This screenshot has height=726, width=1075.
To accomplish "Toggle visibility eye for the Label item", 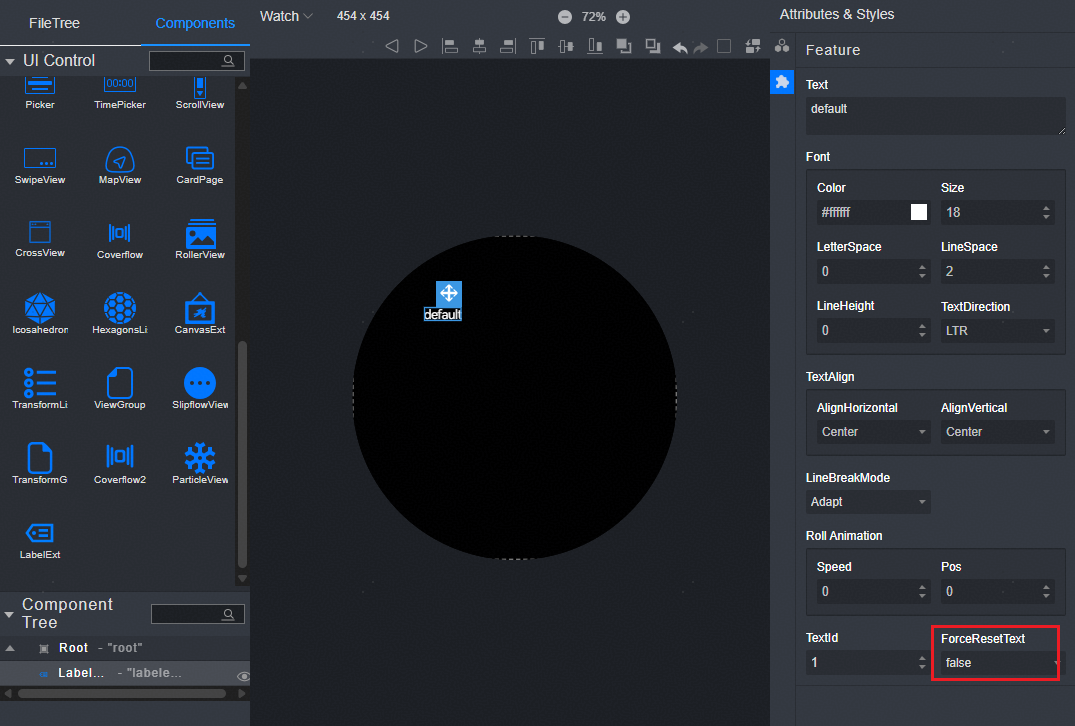I will 242,676.
